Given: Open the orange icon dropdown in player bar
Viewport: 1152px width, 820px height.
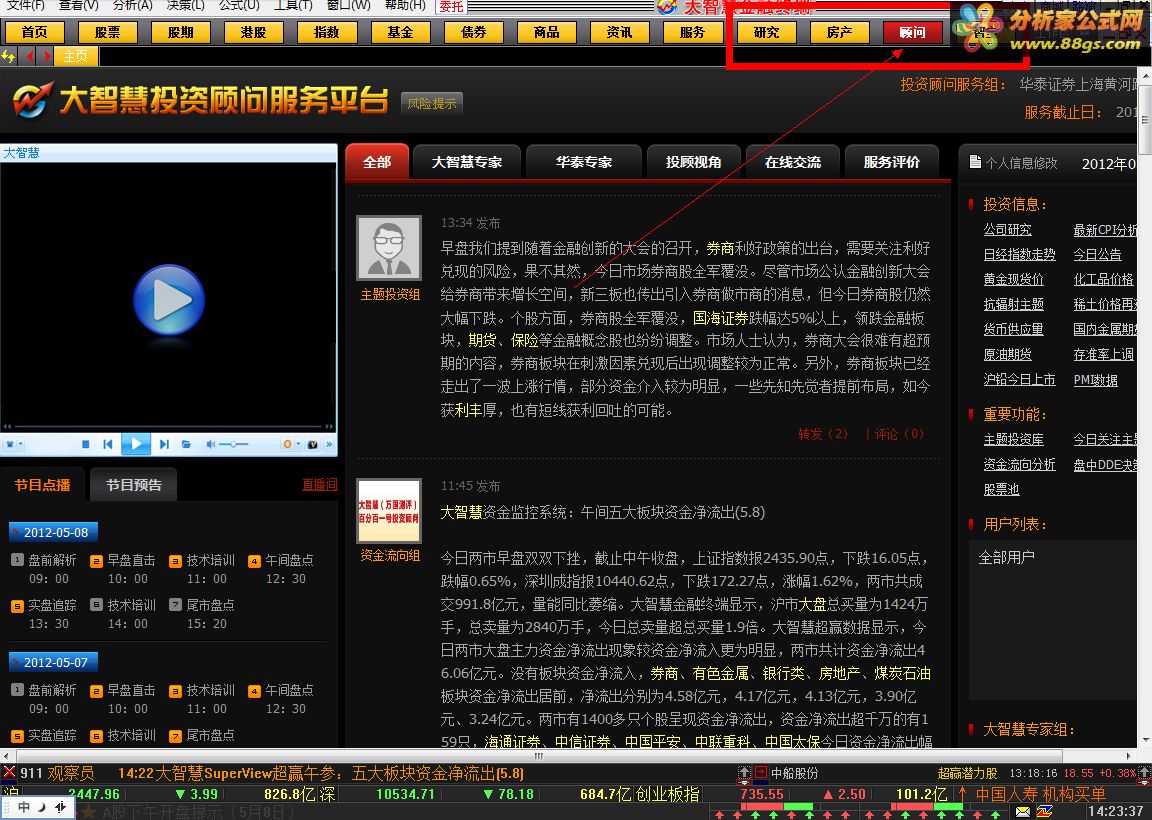Looking at the screenshot, I should coord(290,444).
